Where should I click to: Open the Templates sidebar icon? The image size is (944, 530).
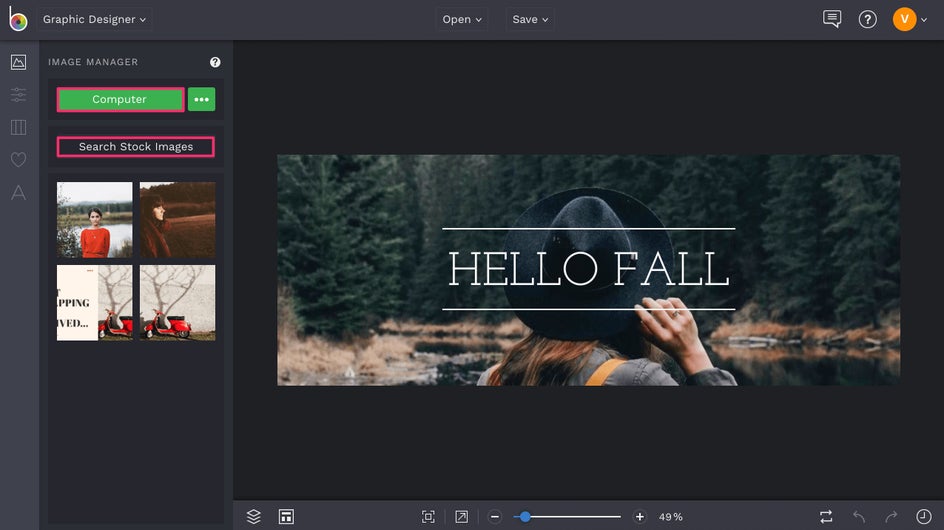(x=18, y=127)
